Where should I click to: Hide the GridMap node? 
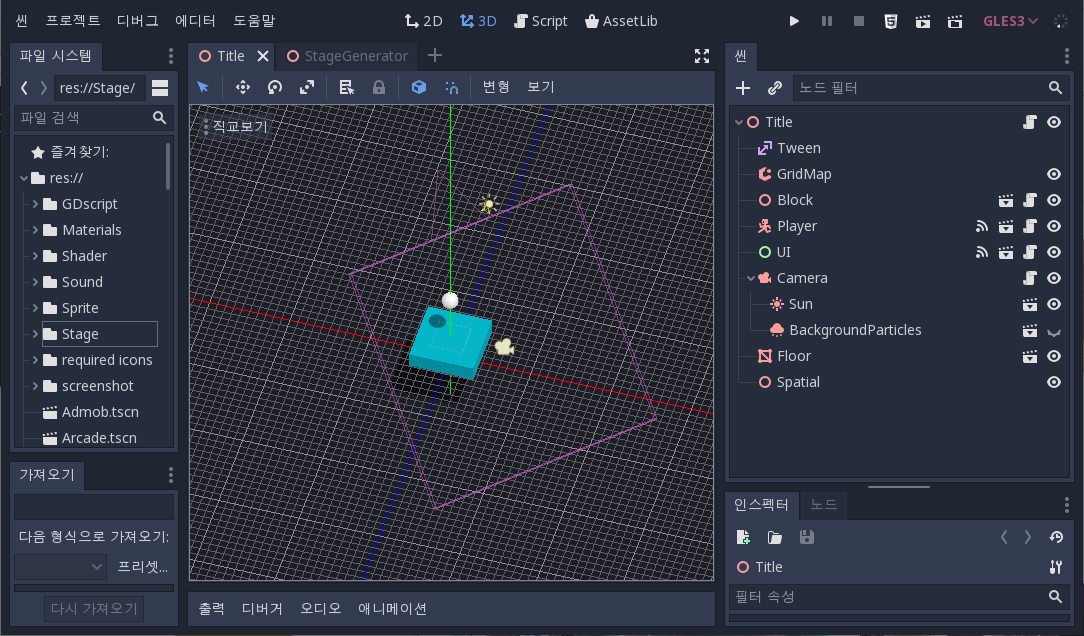pyautogui.click(x=1054, y=174)
